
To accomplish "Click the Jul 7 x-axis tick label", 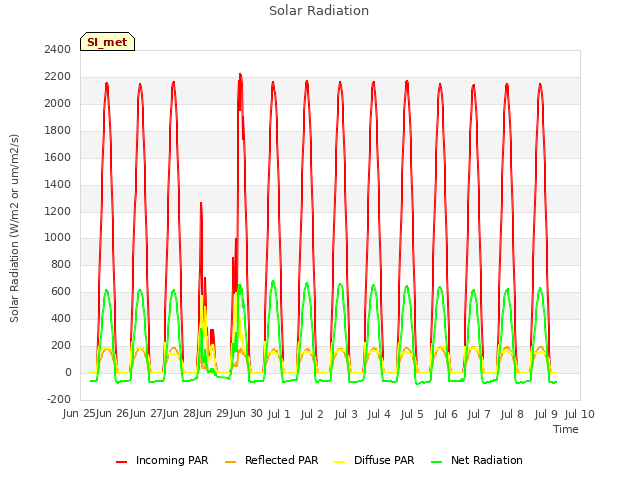I will pyautogui.click(x=479, y=414).
